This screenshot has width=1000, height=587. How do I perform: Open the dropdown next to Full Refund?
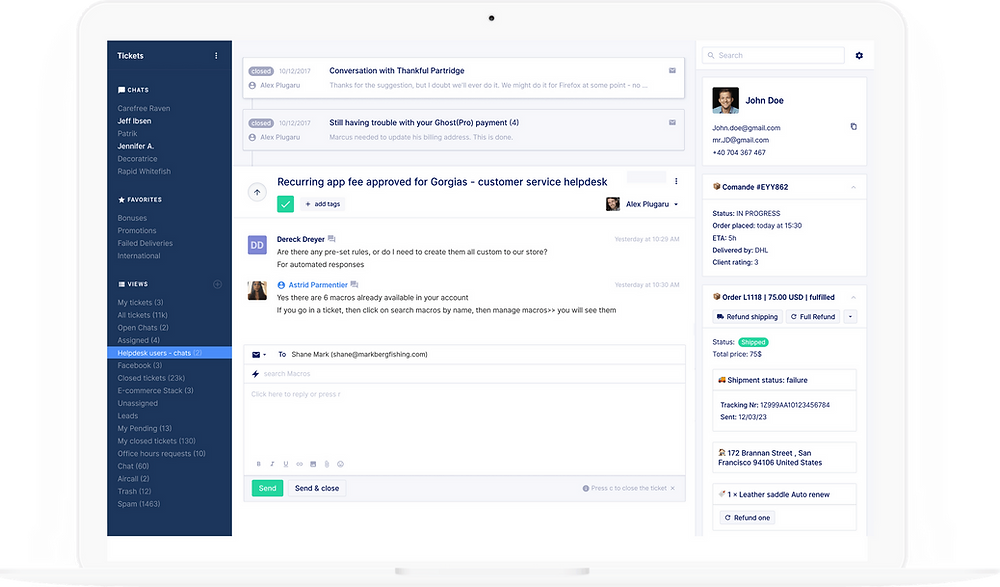click(850, 316)
